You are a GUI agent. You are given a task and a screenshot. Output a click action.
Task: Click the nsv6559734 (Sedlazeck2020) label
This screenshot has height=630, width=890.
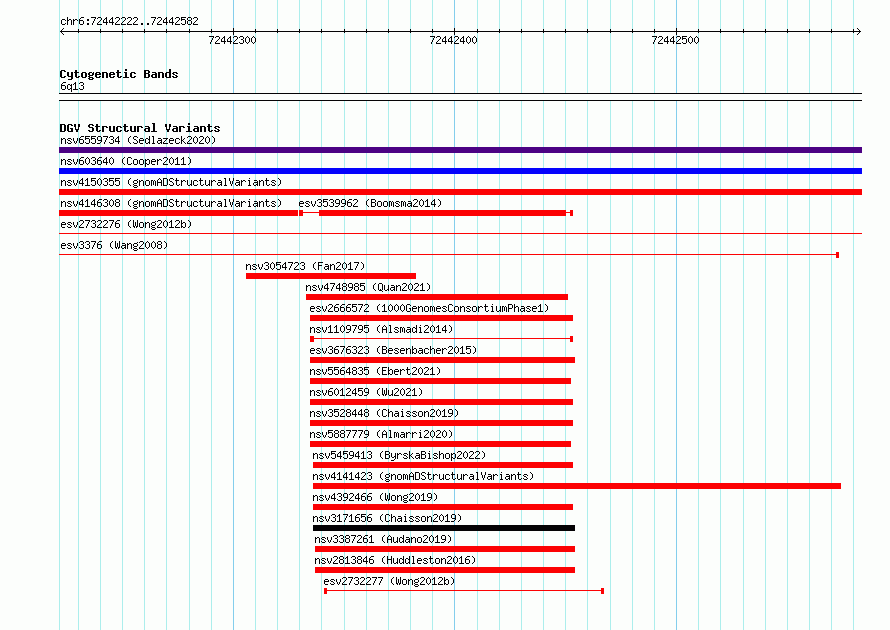tap(138, 140)
